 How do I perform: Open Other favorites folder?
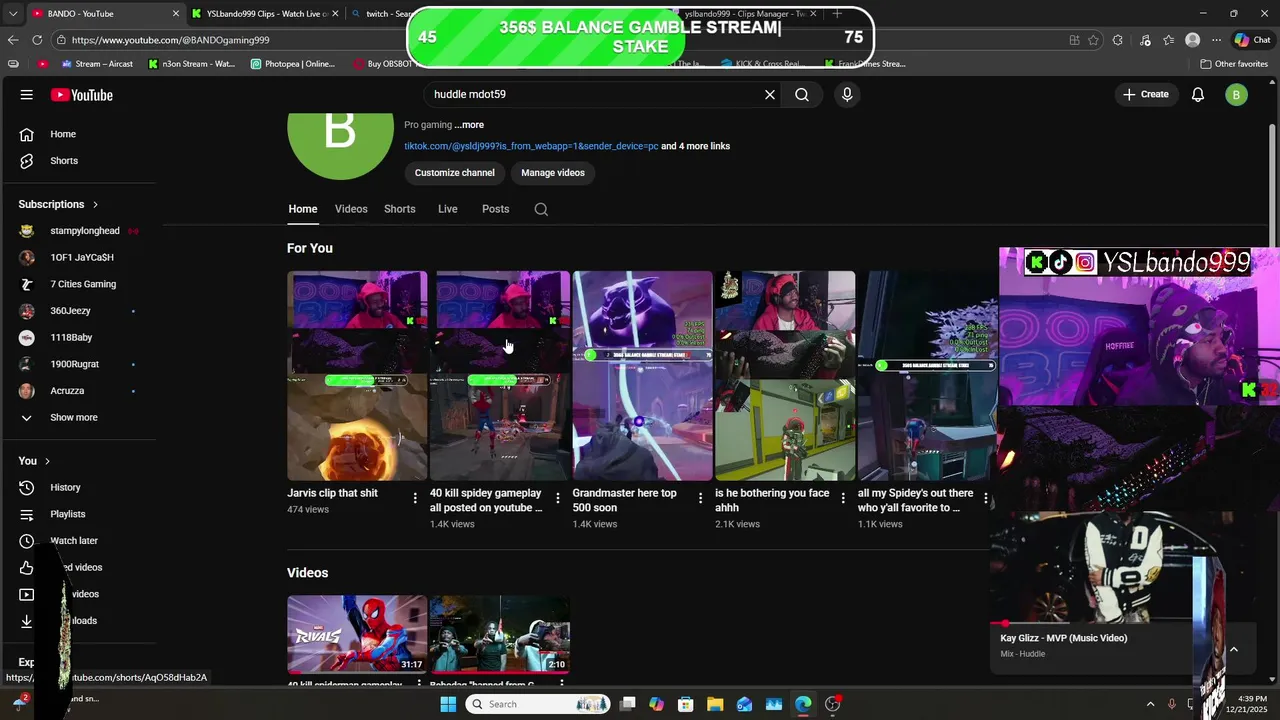click(x=1234, y=64)
